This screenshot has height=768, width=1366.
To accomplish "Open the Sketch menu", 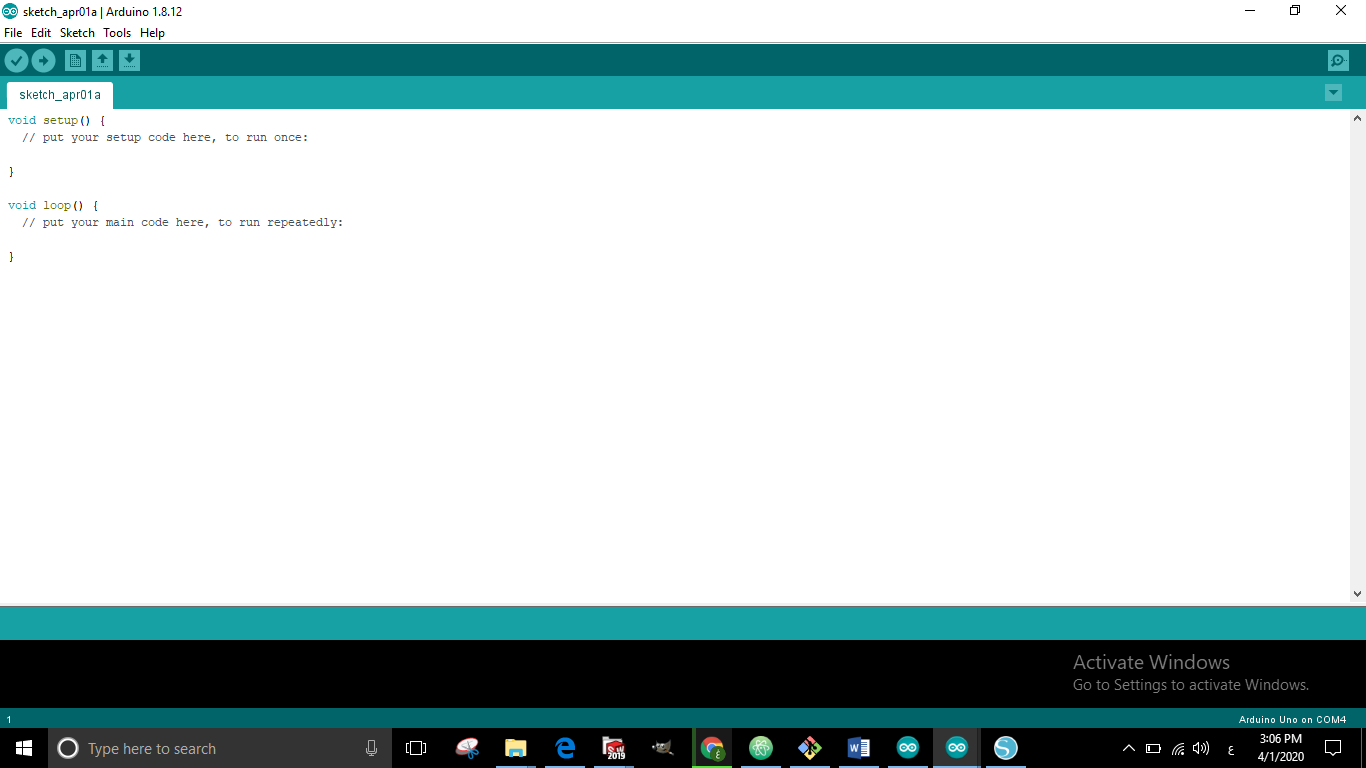I will pyautogui.click(x=77, y=33).
